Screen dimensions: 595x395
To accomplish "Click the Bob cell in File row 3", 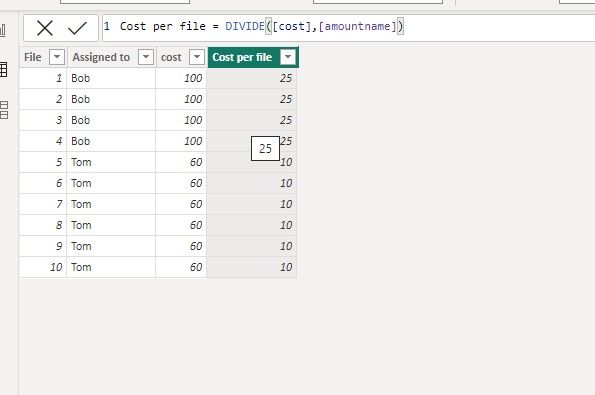I will [111, 120].
